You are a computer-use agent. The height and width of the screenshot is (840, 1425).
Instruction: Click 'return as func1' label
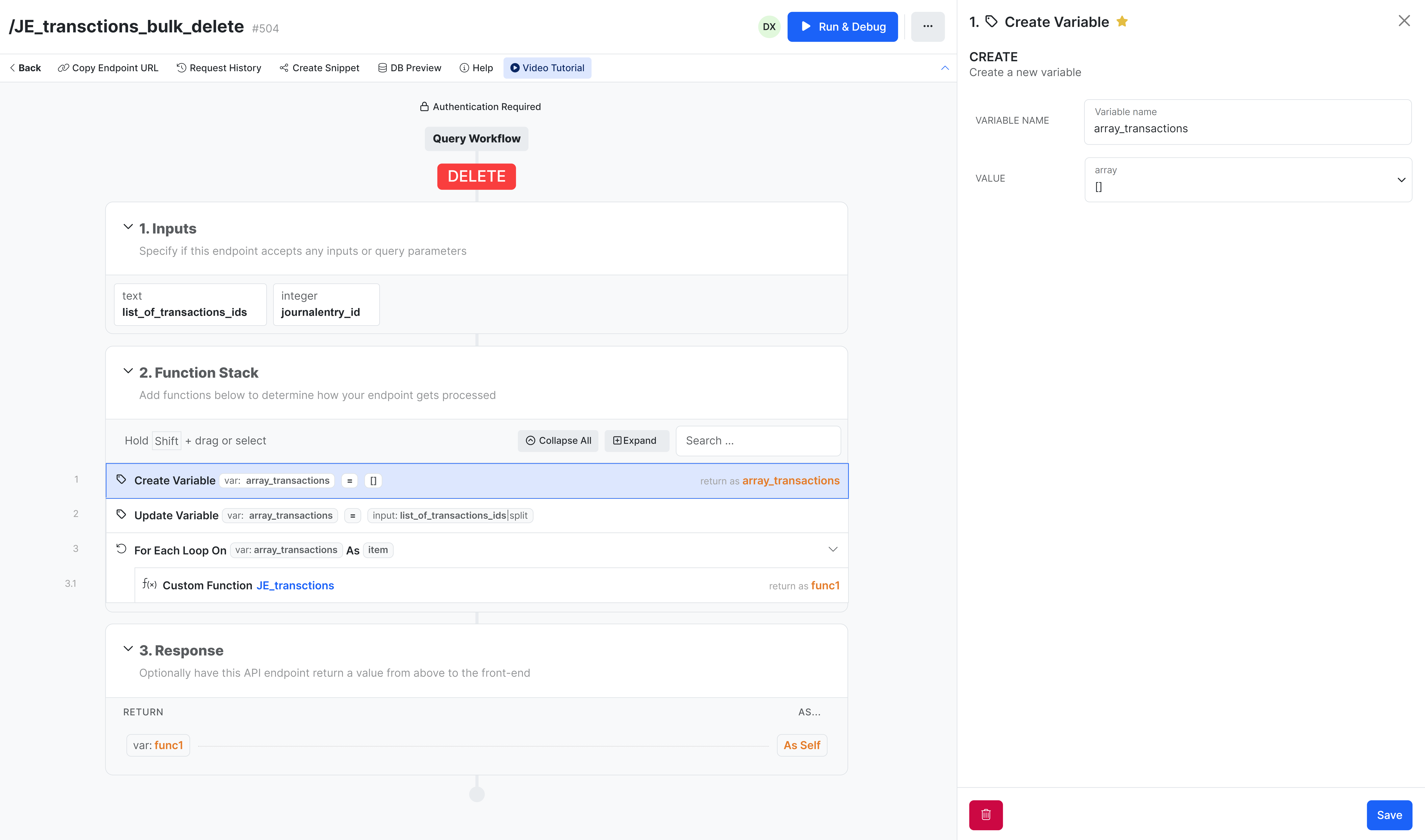[x=804, y=586]
